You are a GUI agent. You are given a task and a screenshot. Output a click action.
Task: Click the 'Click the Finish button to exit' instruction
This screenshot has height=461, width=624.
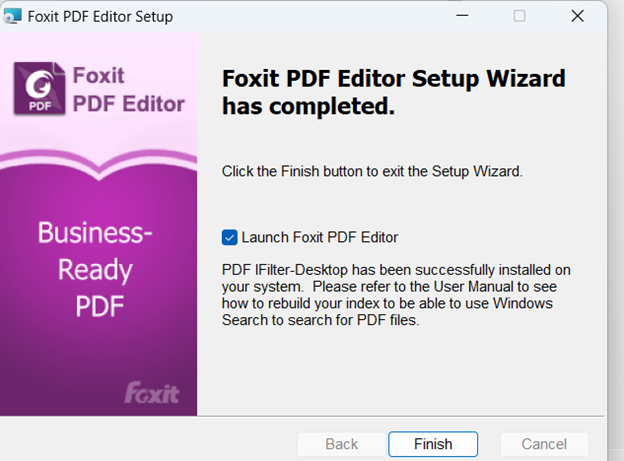click(x=372, y=172)
